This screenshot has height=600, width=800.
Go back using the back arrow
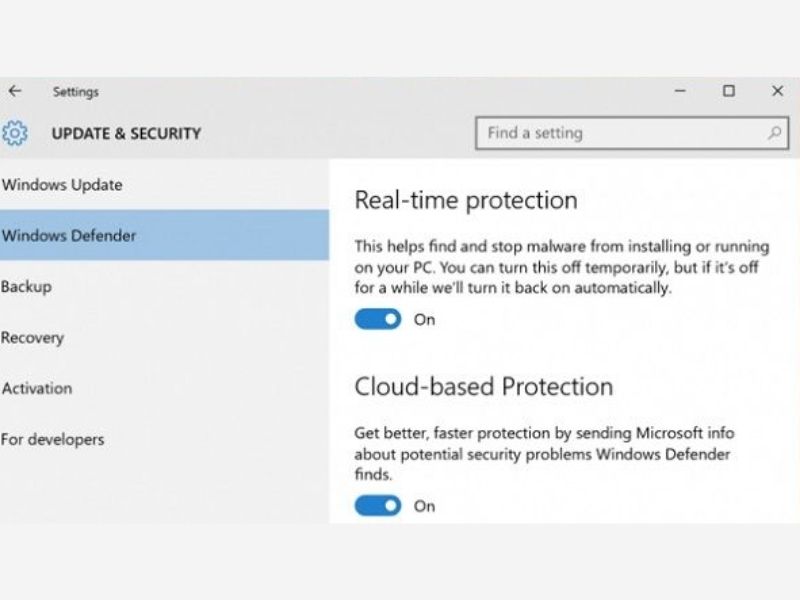(14, 91)
